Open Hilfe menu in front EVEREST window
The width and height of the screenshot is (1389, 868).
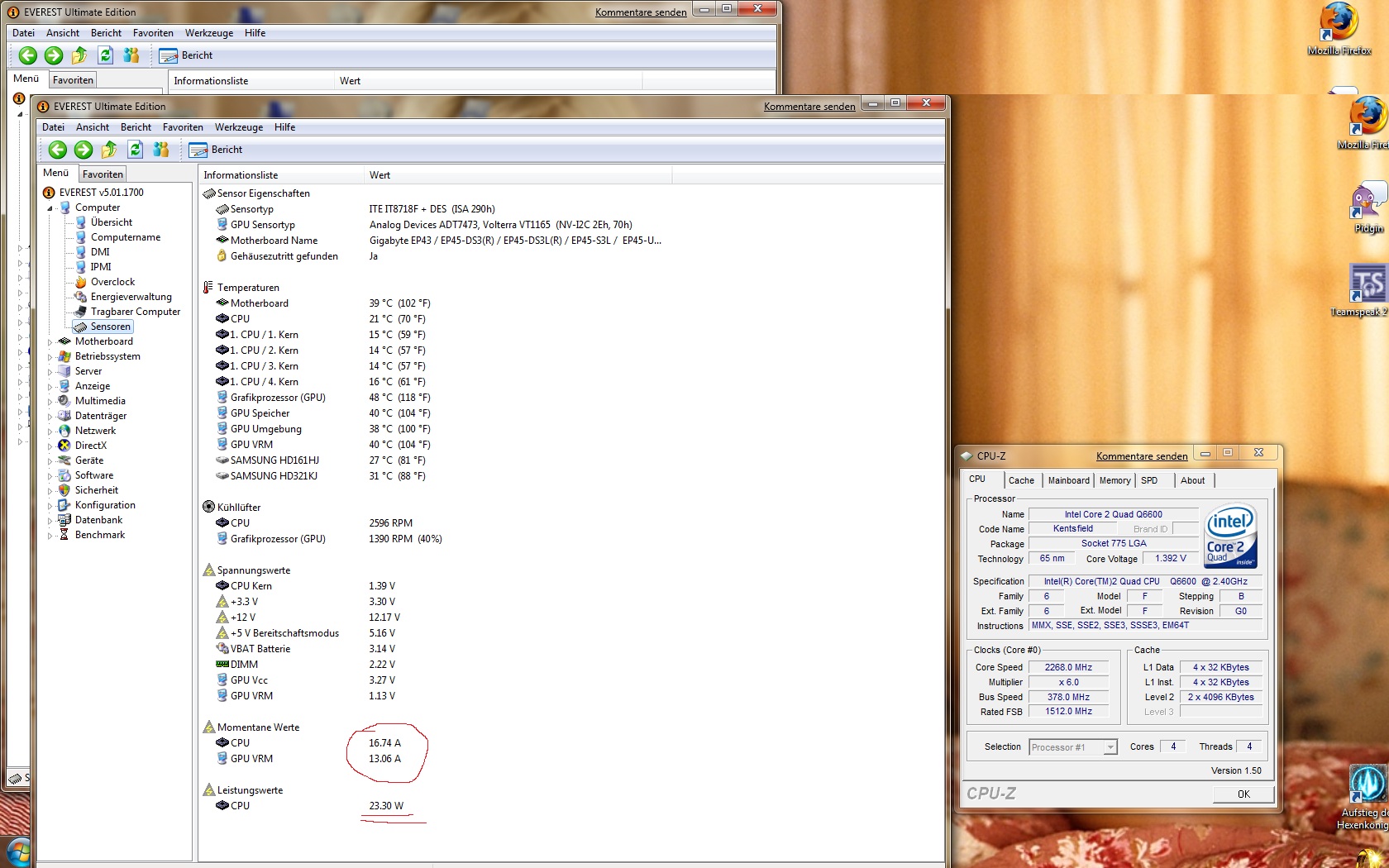click(284, 127)
